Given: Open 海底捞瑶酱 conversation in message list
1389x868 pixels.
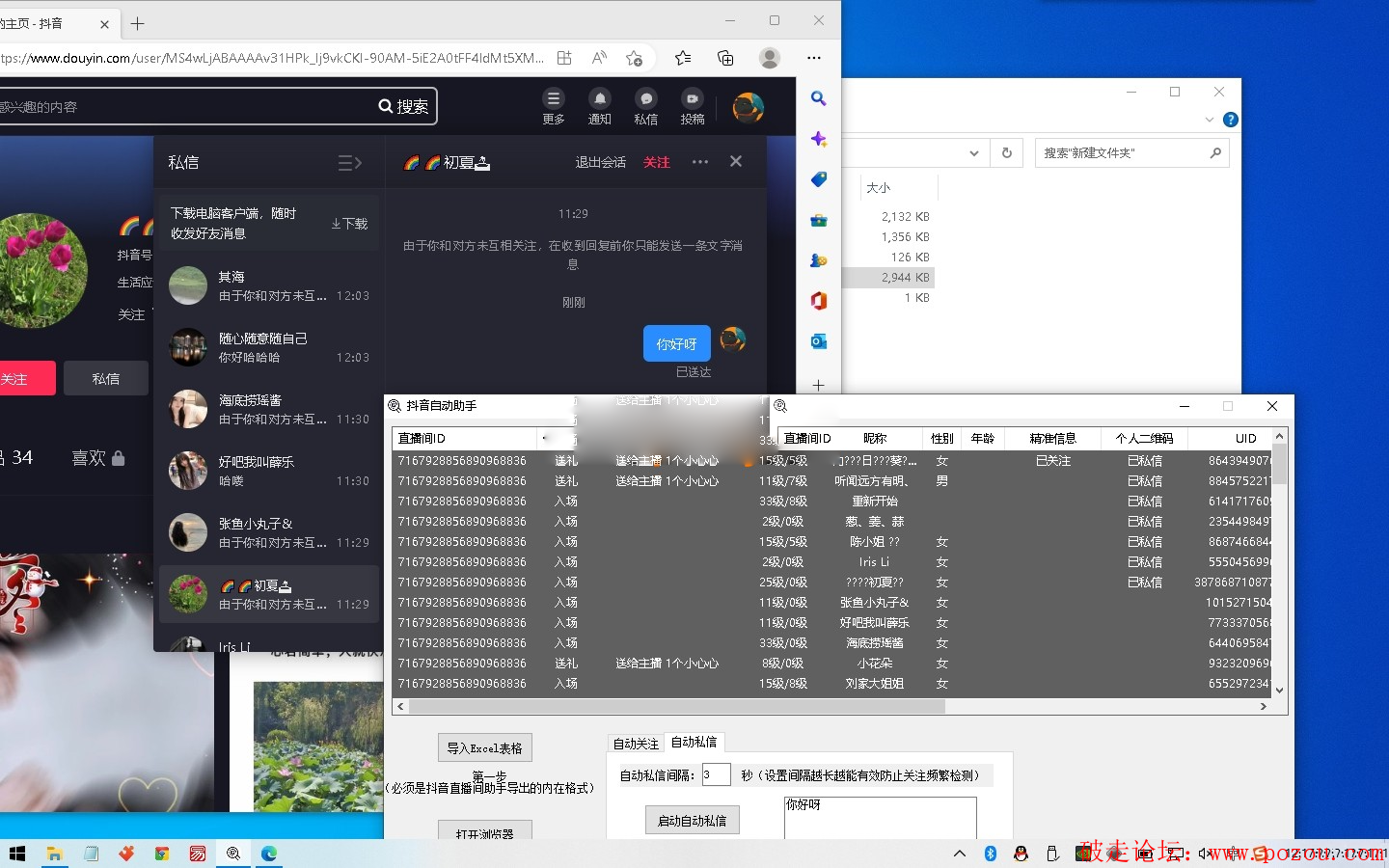Looking at the screenshot, I should pos(269,409).
